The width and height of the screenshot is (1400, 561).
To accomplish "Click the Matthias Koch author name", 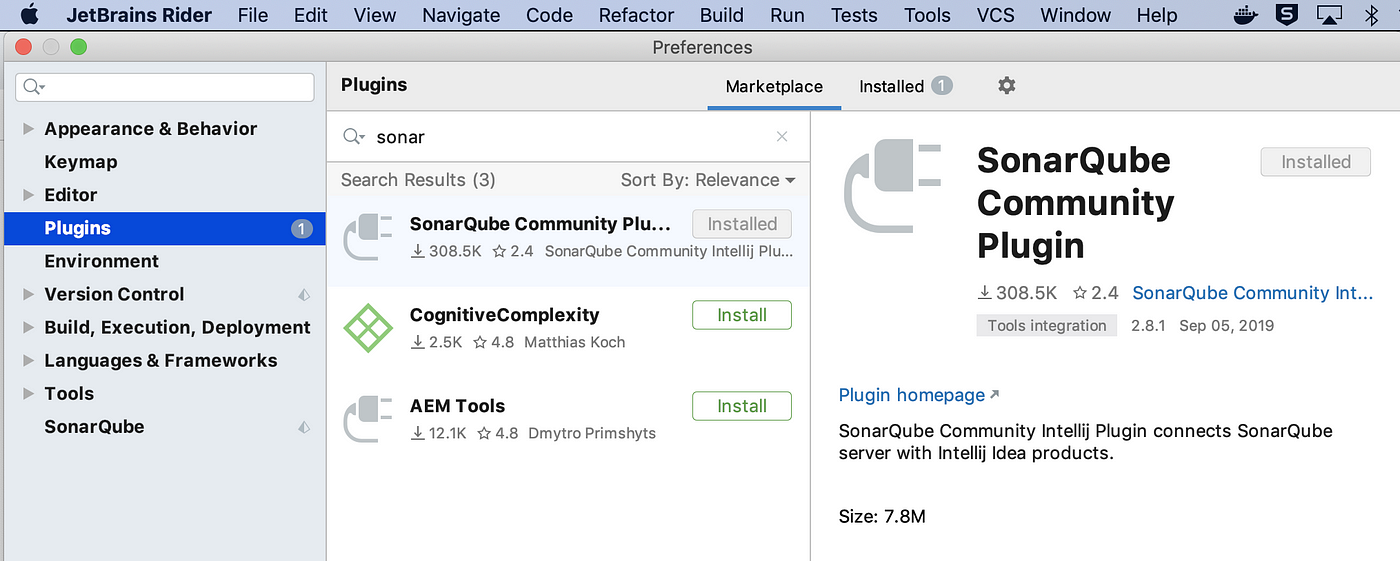I will point(575,342).
